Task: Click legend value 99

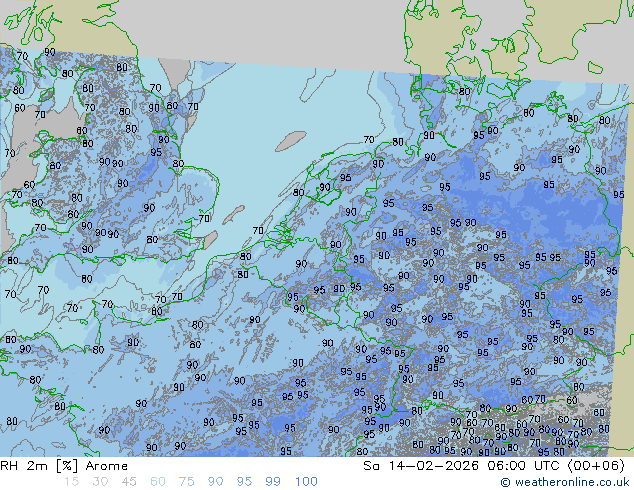Action: coord(273,482)
